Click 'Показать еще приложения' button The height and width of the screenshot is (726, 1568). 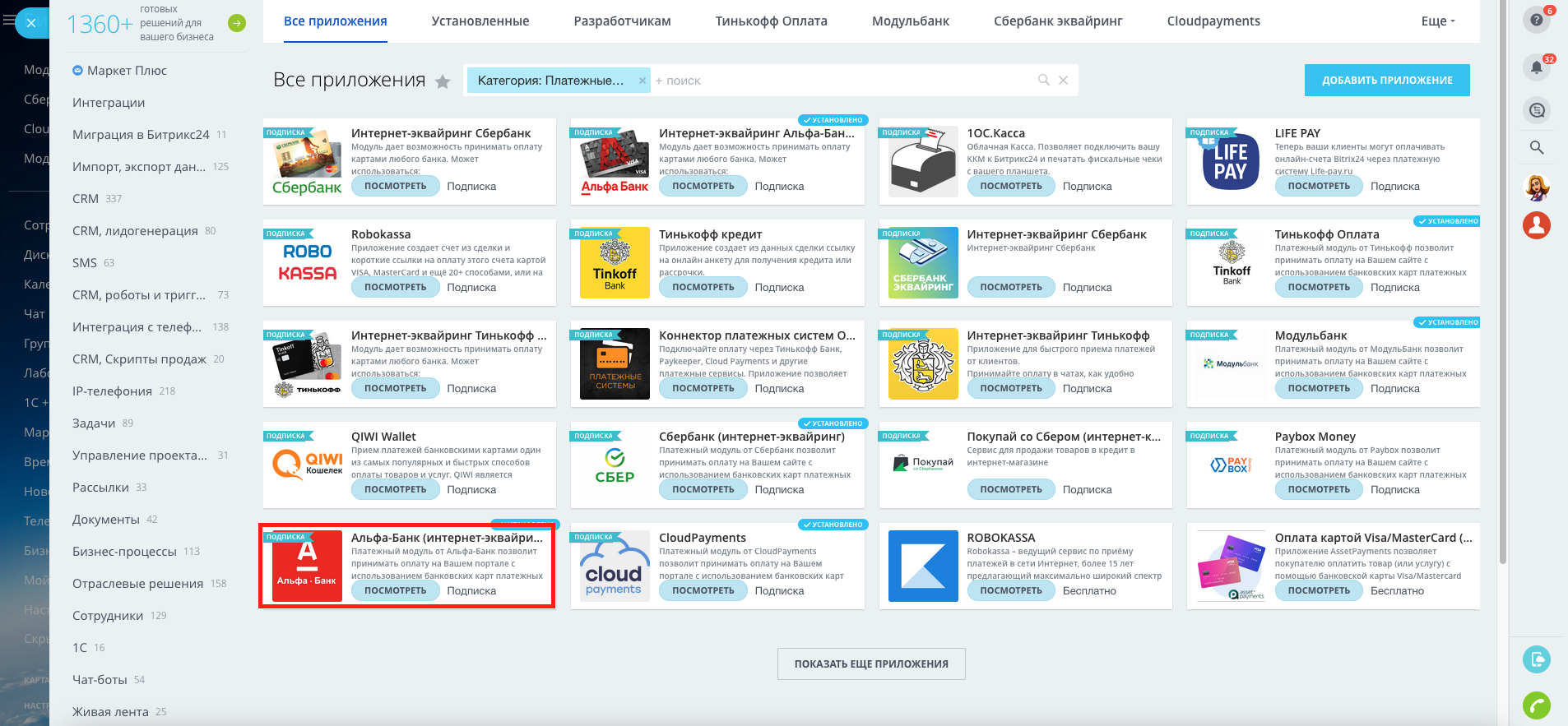tap(871, 664)
